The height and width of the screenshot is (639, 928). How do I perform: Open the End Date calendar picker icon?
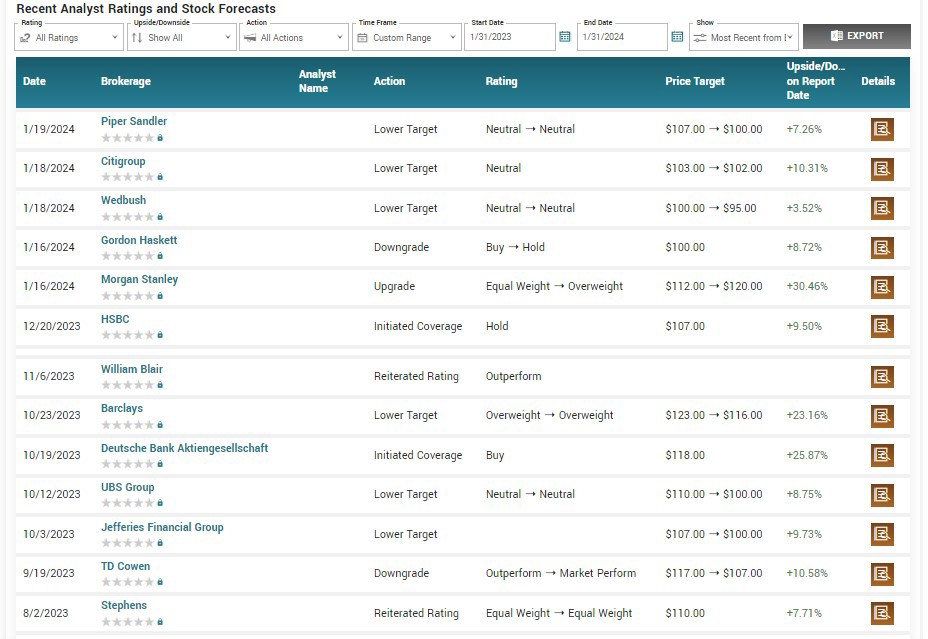click(x=677, y=37)
